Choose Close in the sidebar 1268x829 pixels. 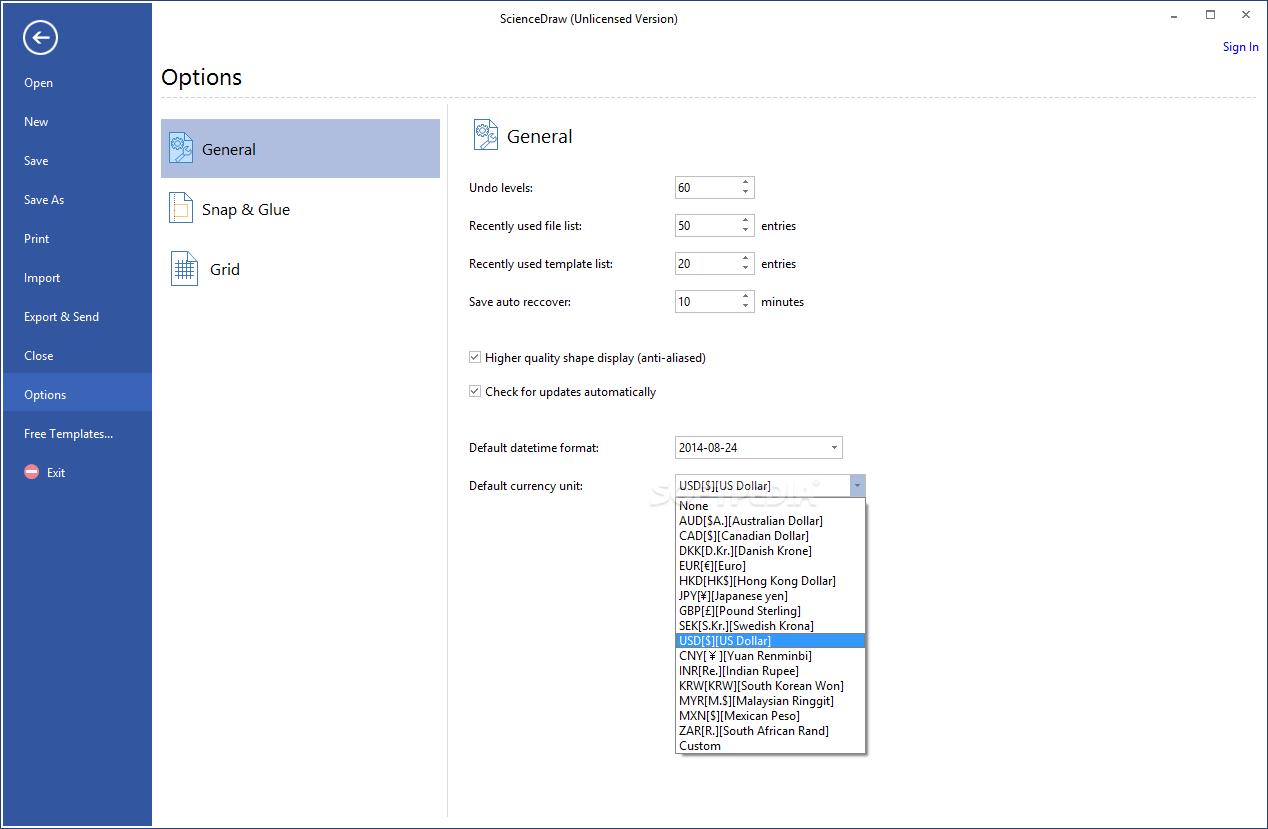pos(39,356)
